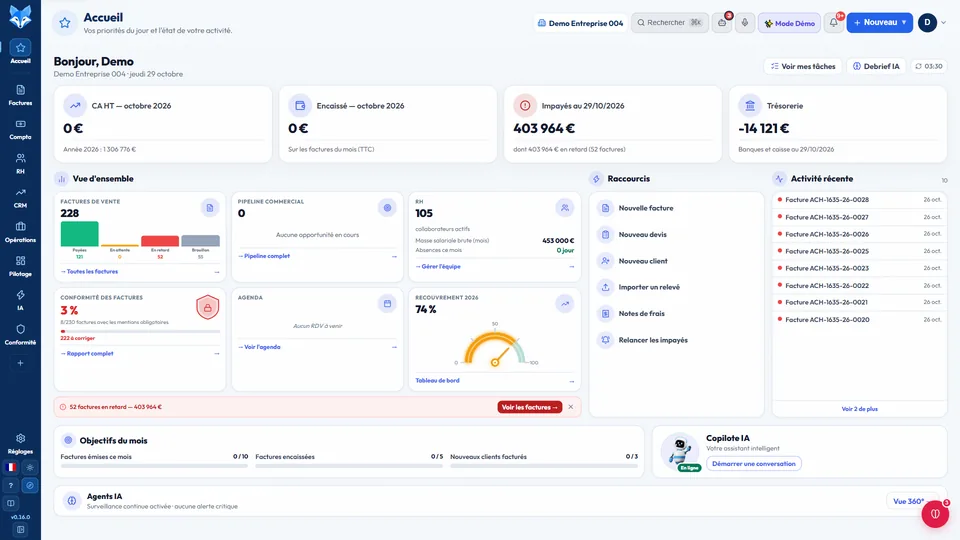960x540 pixels.
Task: Select Importer un relevé shortcut
Action: (x=676, y=287)
